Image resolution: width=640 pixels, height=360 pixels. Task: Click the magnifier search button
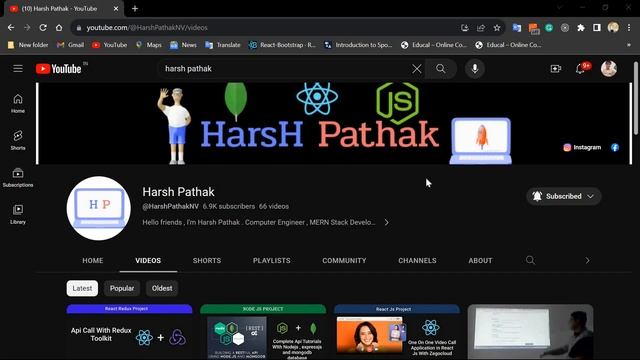coord(441,69)
